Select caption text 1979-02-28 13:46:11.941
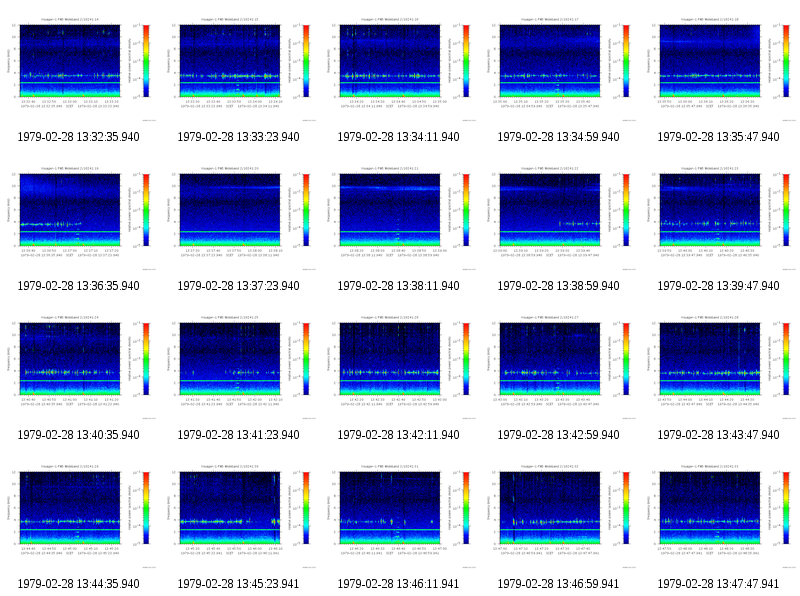This screenshot has width=800, height=596. coord(398,584)
